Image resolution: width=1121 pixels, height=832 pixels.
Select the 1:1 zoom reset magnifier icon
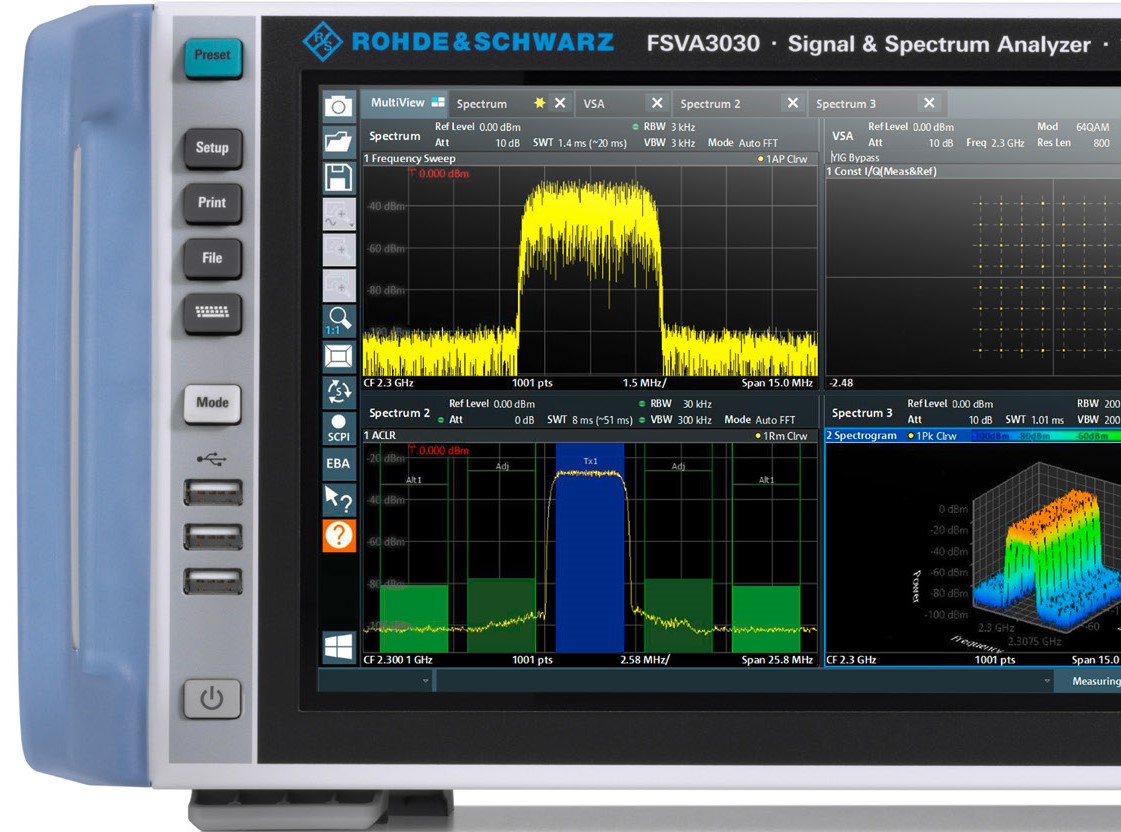click(339, 321)
